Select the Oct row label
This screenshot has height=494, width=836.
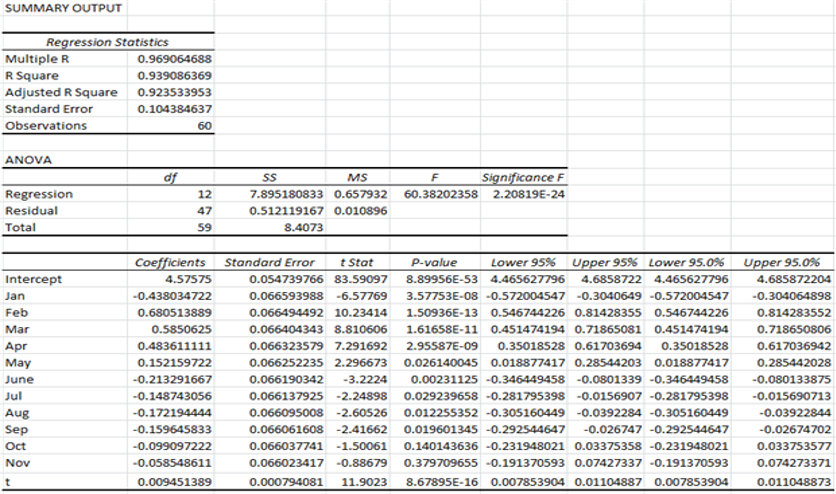[x=15, y=446]
